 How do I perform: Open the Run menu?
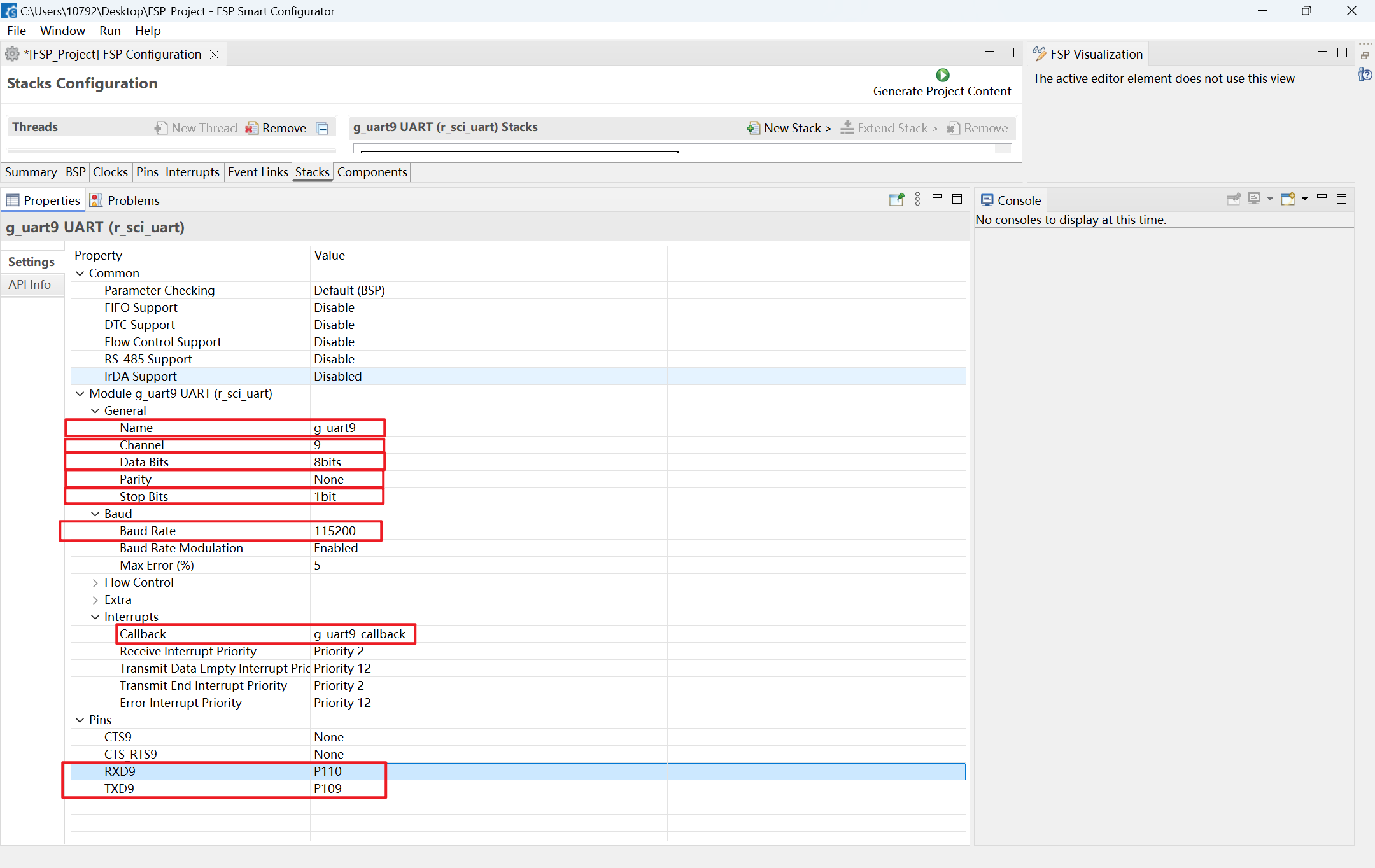click(x=109, y=31)
